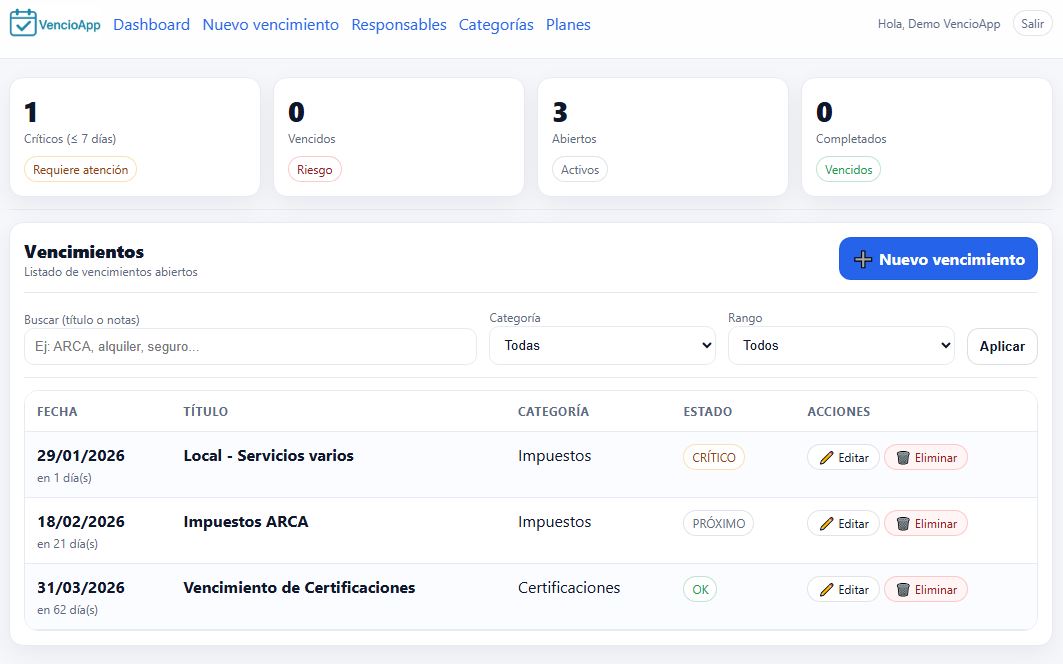
Task: Click the trash icon for Vencimiento de Certificaciones
Action: click(x=902, y=589)
